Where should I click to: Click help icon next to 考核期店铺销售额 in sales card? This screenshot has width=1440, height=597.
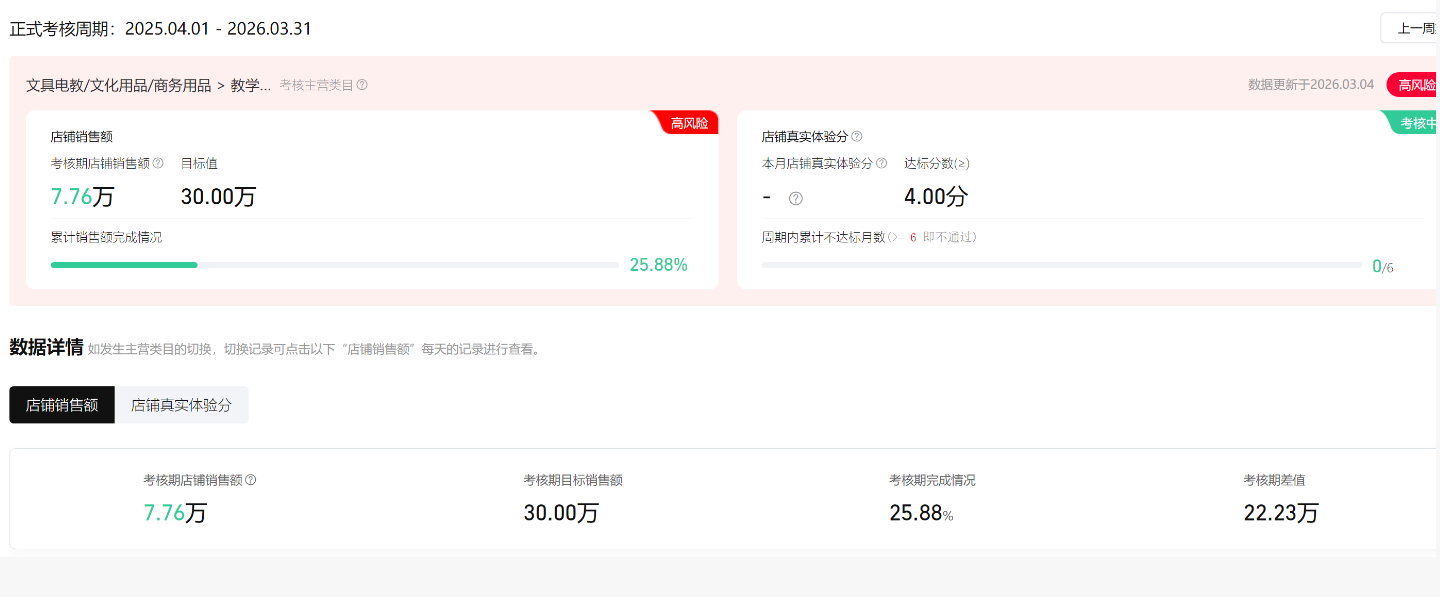[x=158, y=163]
